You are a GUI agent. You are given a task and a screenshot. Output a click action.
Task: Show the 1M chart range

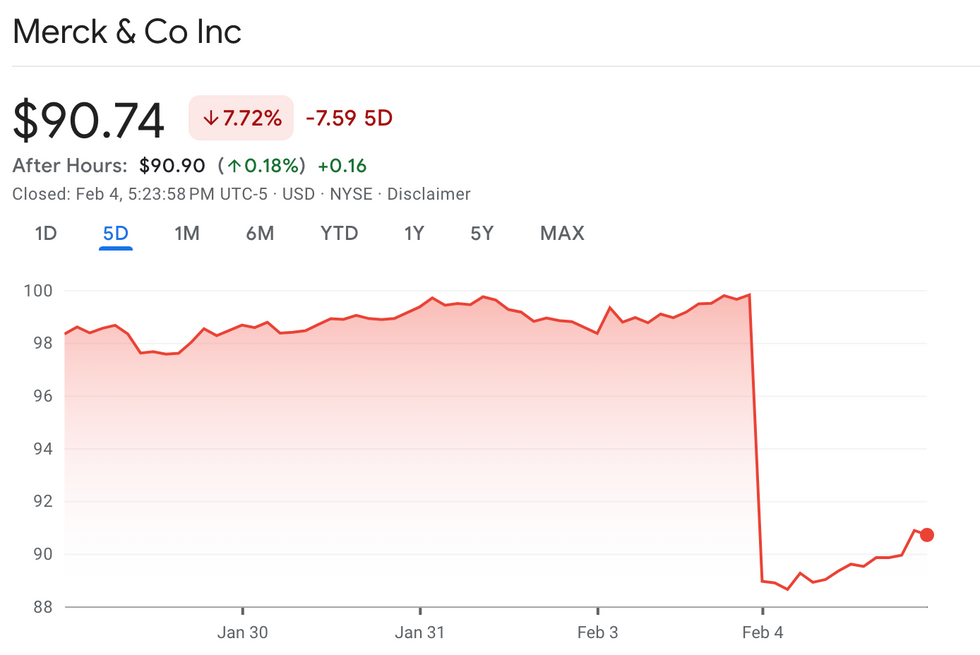click(187, 234)
